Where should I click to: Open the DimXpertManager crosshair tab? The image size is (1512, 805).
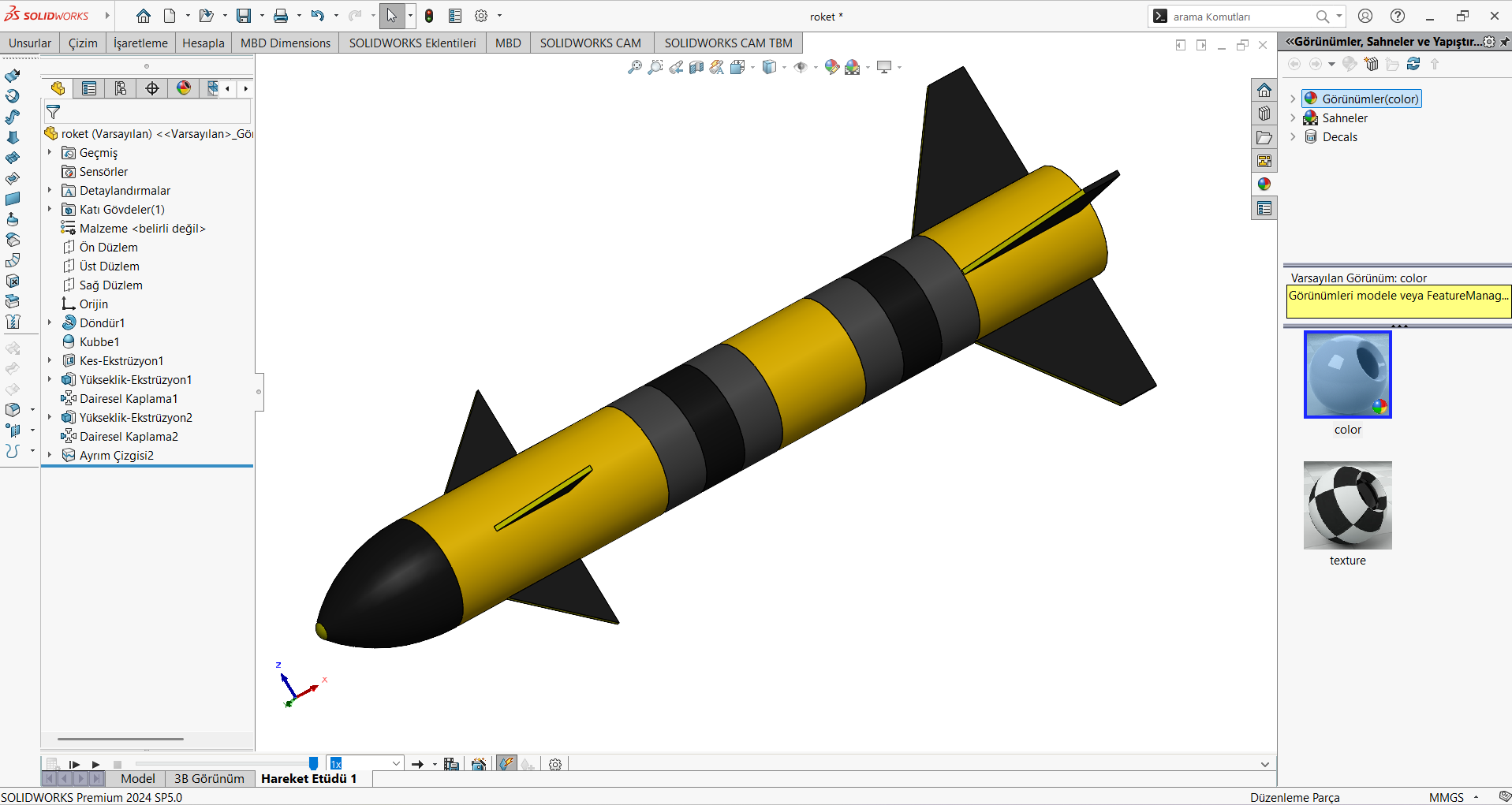click(x=152, y=88)
